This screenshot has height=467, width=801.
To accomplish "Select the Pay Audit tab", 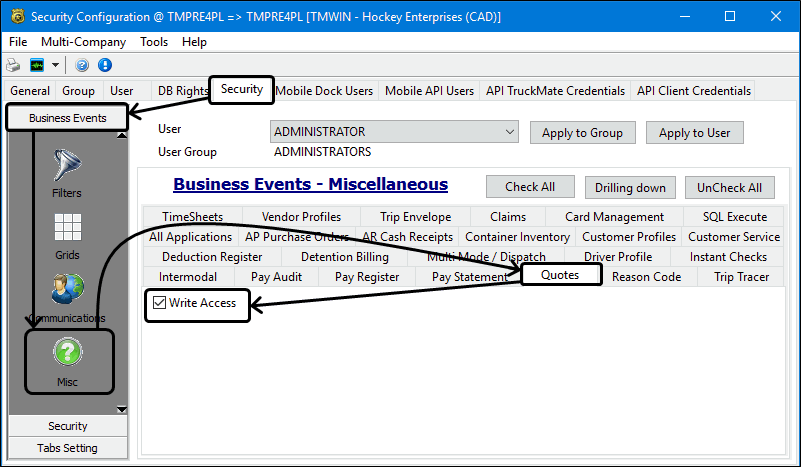I will [276, 277].
